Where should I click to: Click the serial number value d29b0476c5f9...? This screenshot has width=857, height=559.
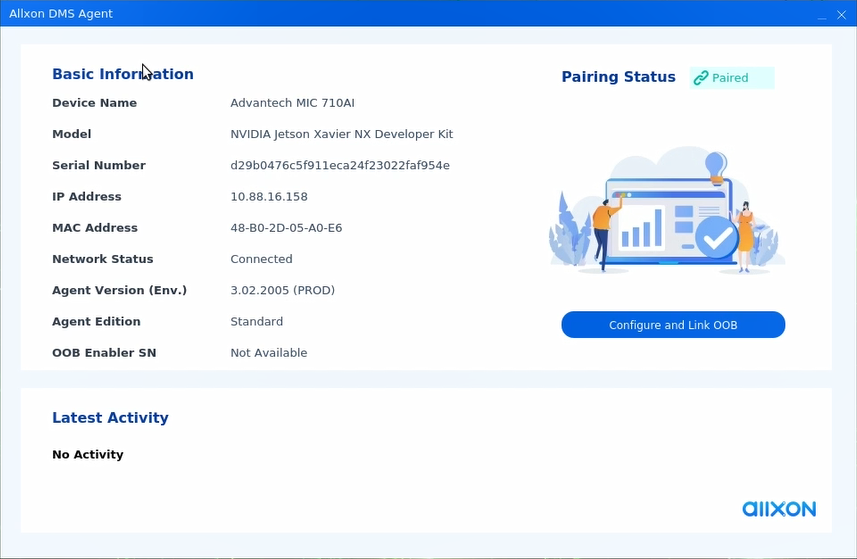340,165
